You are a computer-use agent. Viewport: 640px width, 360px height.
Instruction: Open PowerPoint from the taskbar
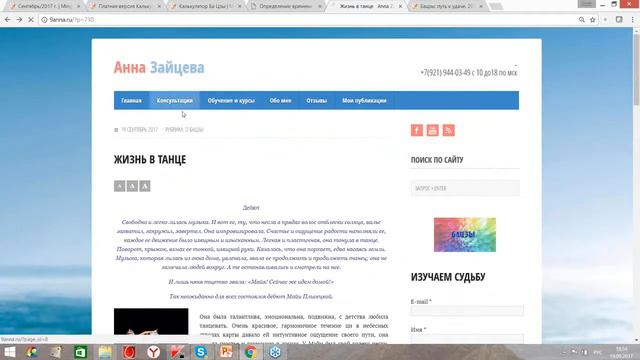coord(226,352)
